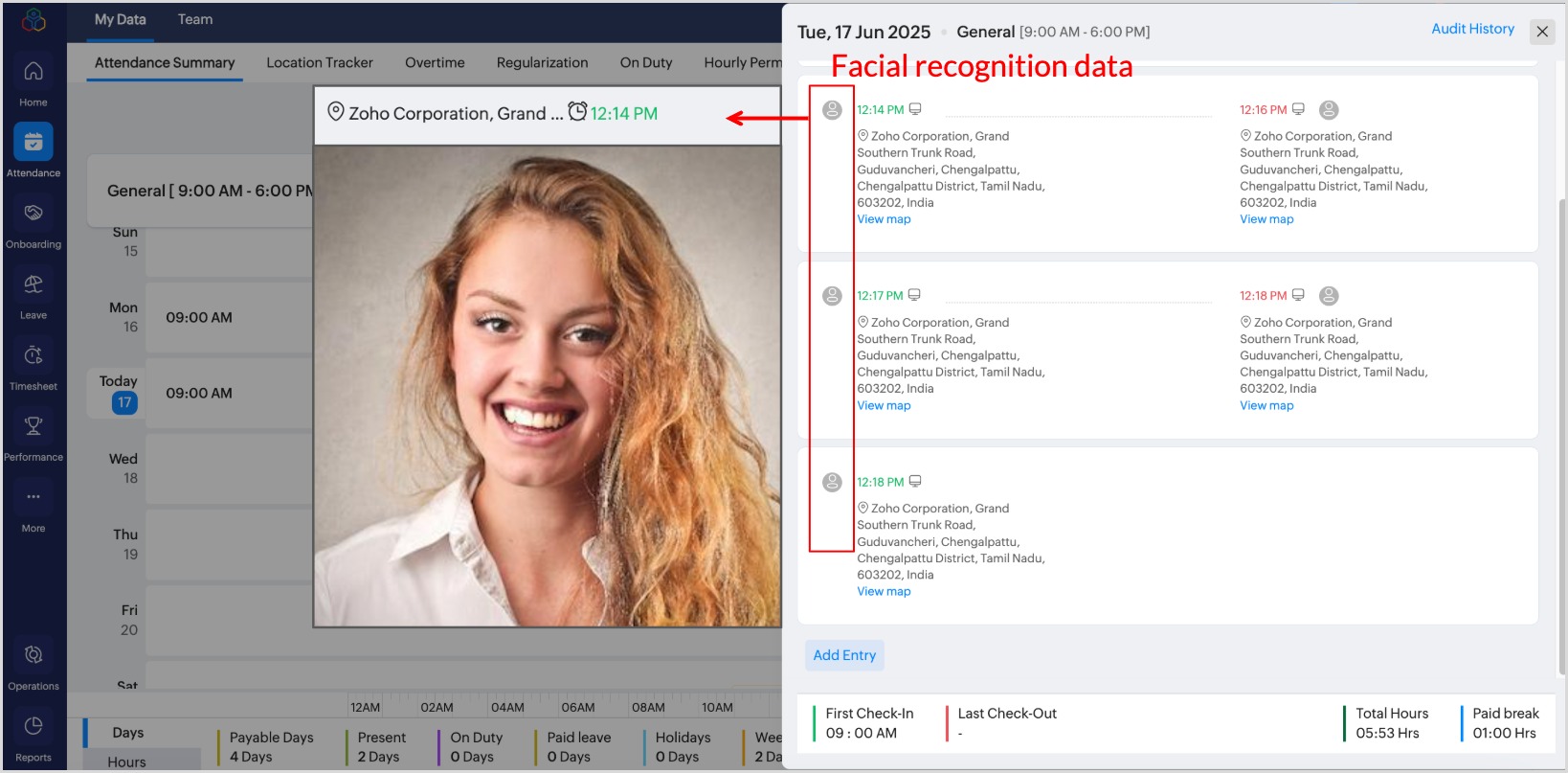Click the On Duty 0 Days summary
The image size is (1568, 773).
point(476,747)
